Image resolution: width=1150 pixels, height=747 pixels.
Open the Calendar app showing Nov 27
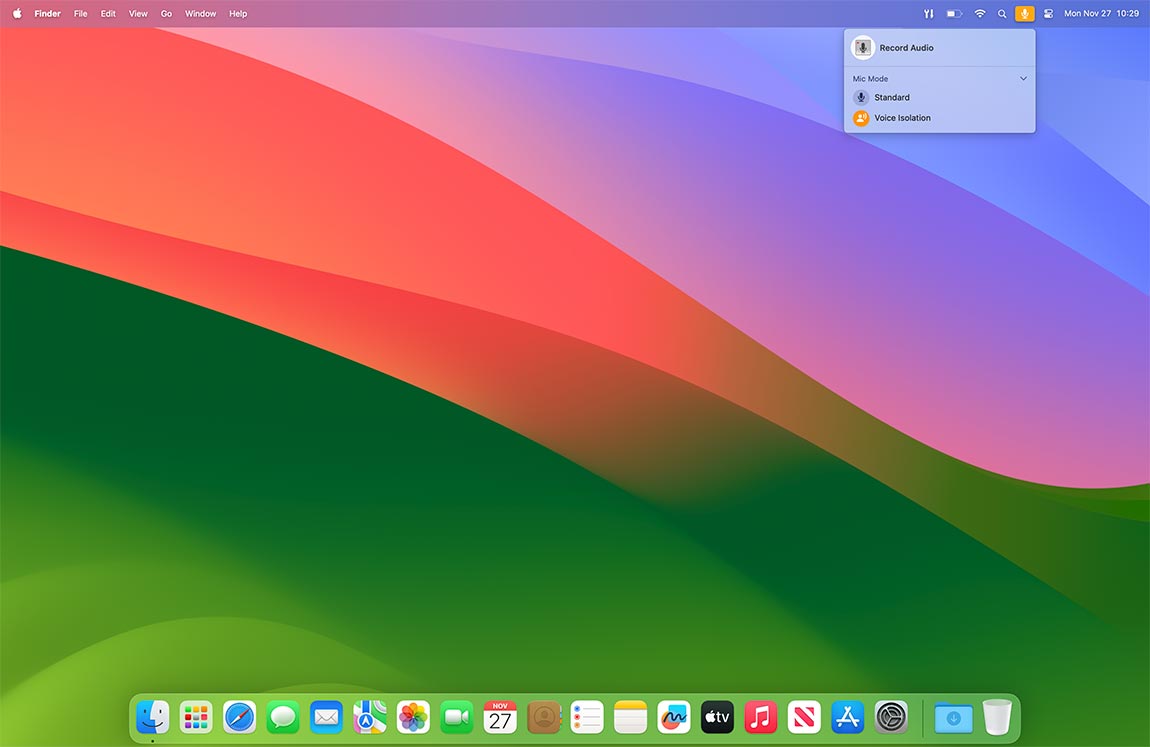[500, 717]
